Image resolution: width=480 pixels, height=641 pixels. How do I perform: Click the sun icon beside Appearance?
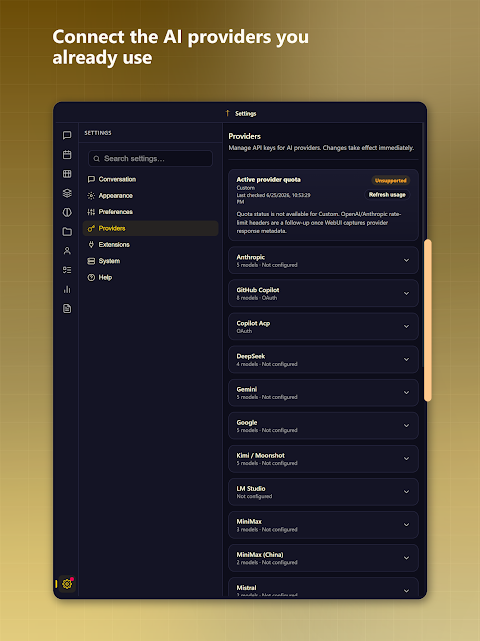click(x=91, y=195)
